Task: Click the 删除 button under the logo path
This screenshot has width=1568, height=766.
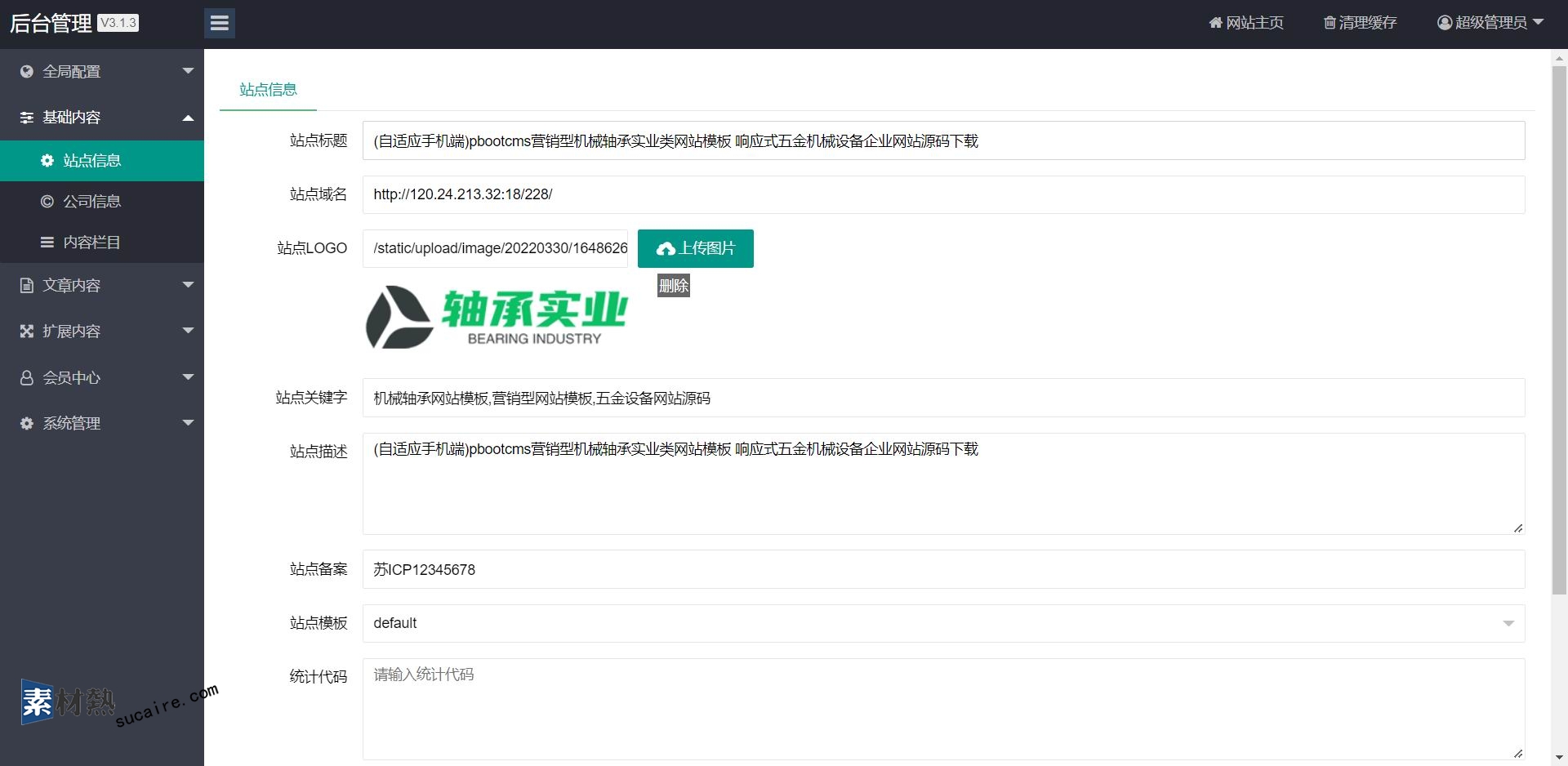Action: pos(674,286)
